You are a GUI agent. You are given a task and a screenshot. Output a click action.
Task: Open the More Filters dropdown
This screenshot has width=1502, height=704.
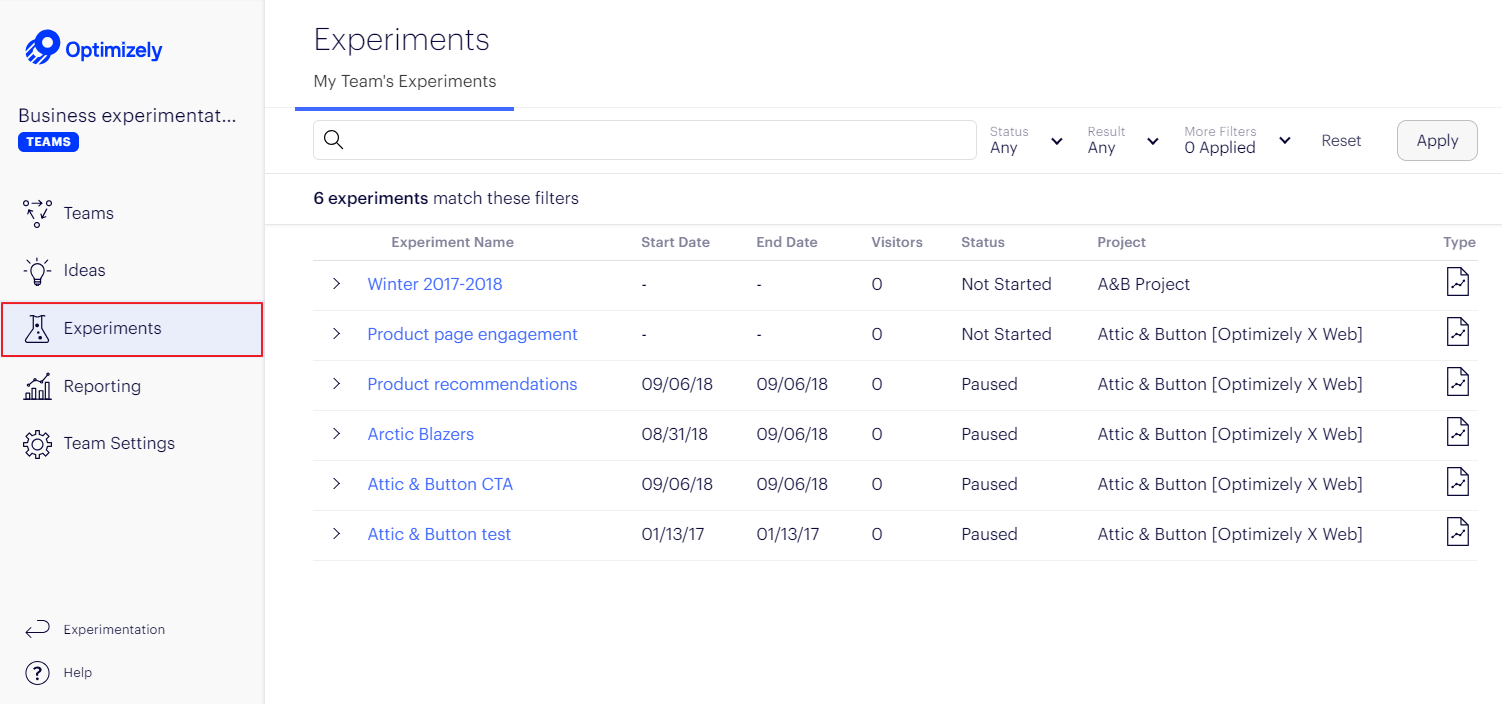point(1237,141)
